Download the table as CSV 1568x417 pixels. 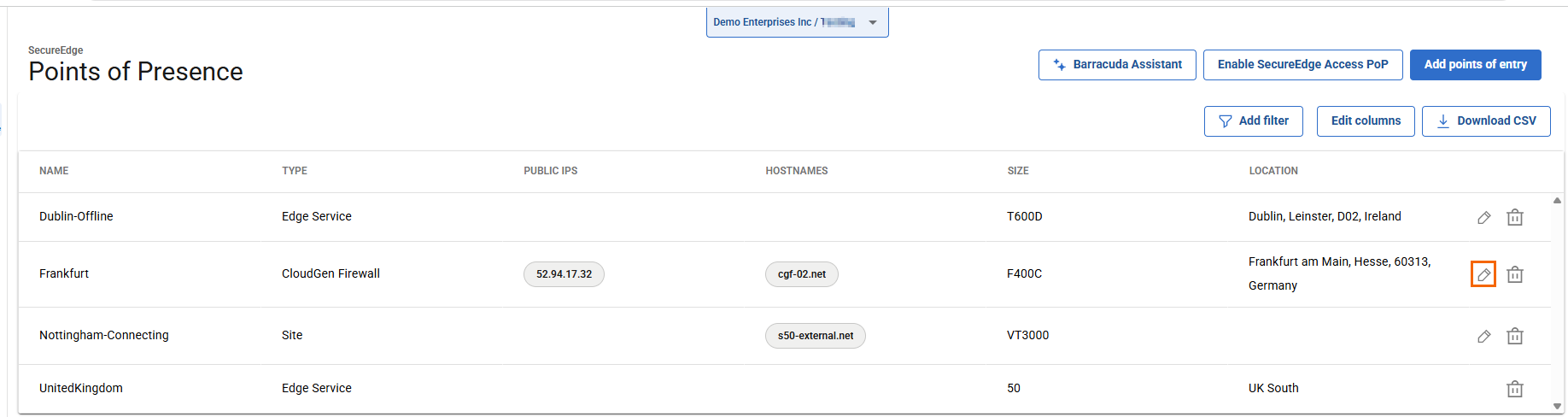pos(1486,121)
